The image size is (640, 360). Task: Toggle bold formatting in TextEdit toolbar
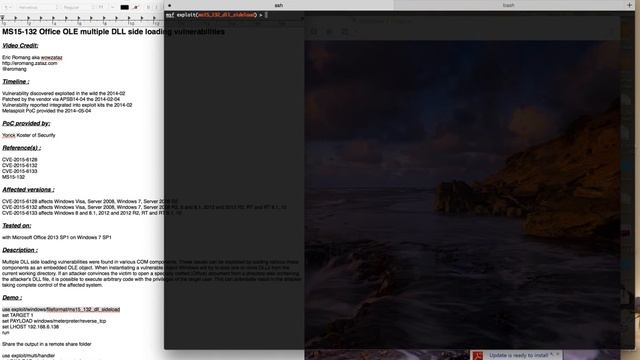click(148, 7)
